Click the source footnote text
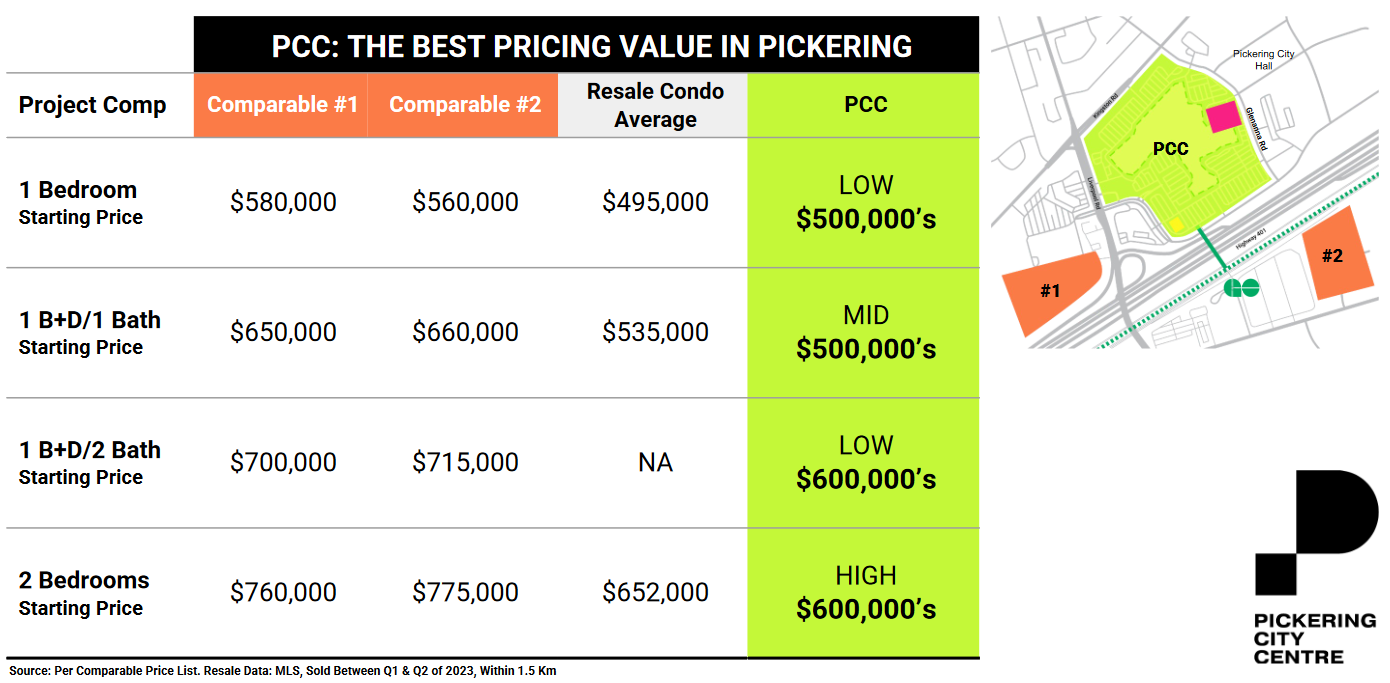The height and width of the screenshot is (683, 1390). (282, 671)
